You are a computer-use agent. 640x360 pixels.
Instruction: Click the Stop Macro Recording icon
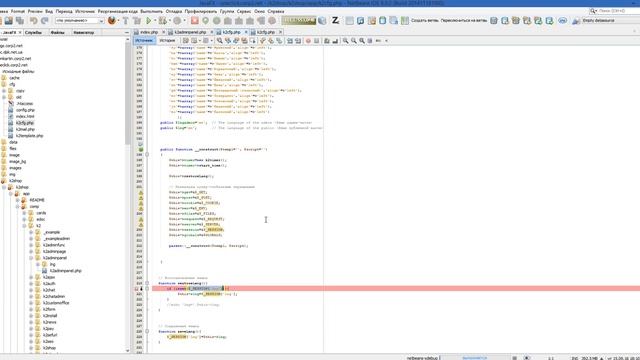(x=316, y=40)
